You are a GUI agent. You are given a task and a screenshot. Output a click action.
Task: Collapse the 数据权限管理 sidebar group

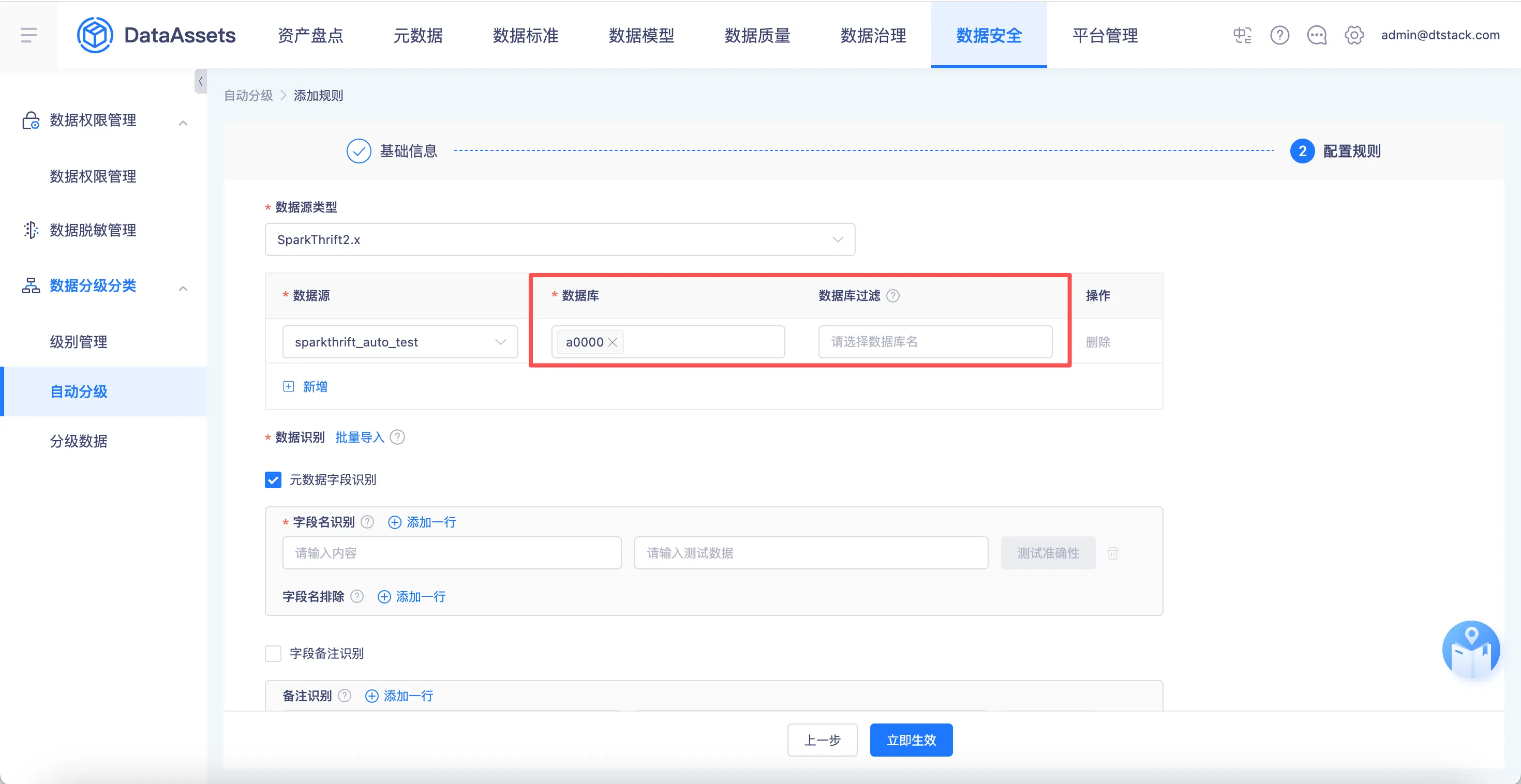183,123
